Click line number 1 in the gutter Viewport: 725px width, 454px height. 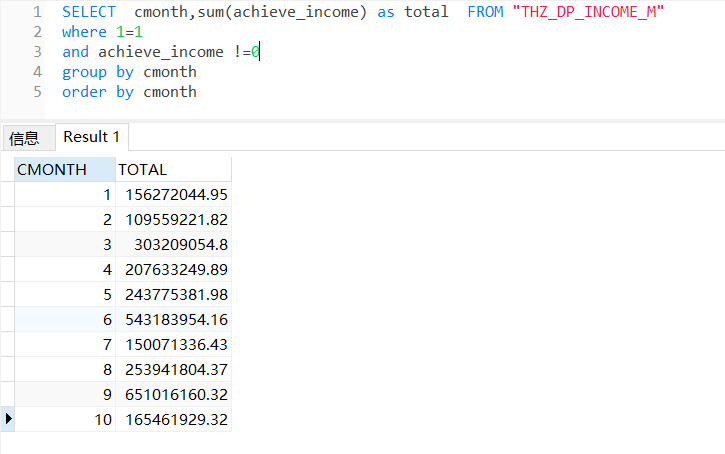pyautogui.click(x=37, y=12)
